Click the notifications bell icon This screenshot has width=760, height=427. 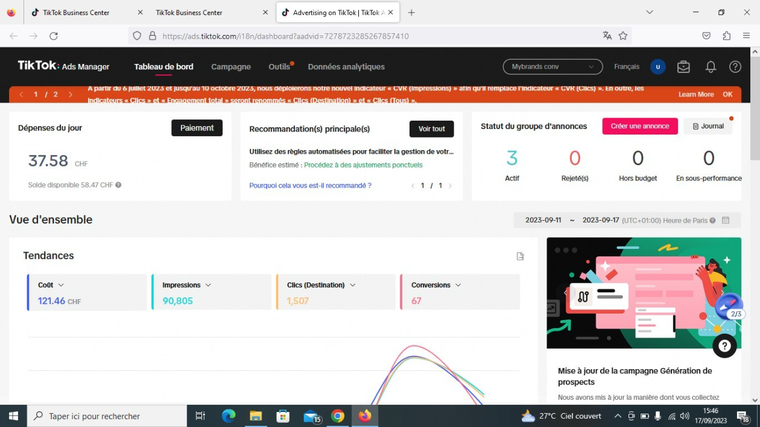click(x=710, y=67)
